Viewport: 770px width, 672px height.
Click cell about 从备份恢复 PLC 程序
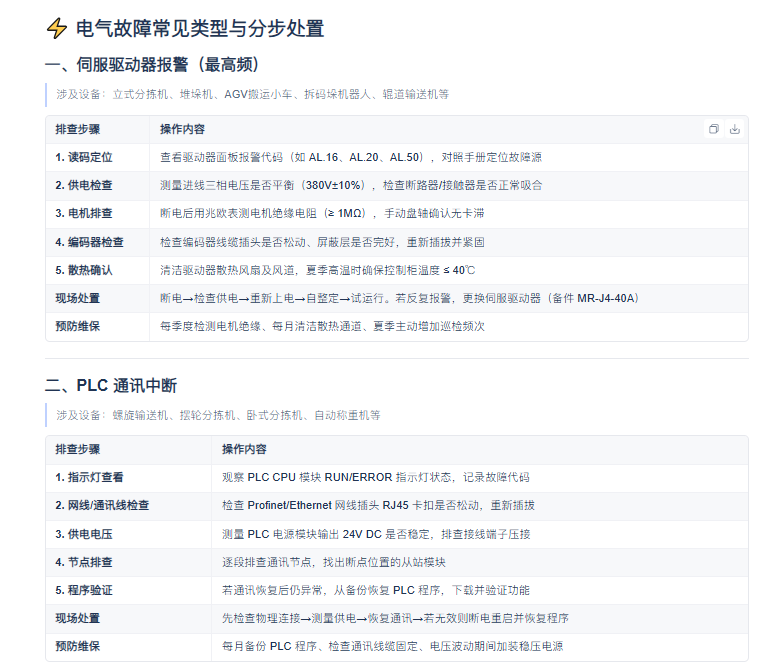480,590
